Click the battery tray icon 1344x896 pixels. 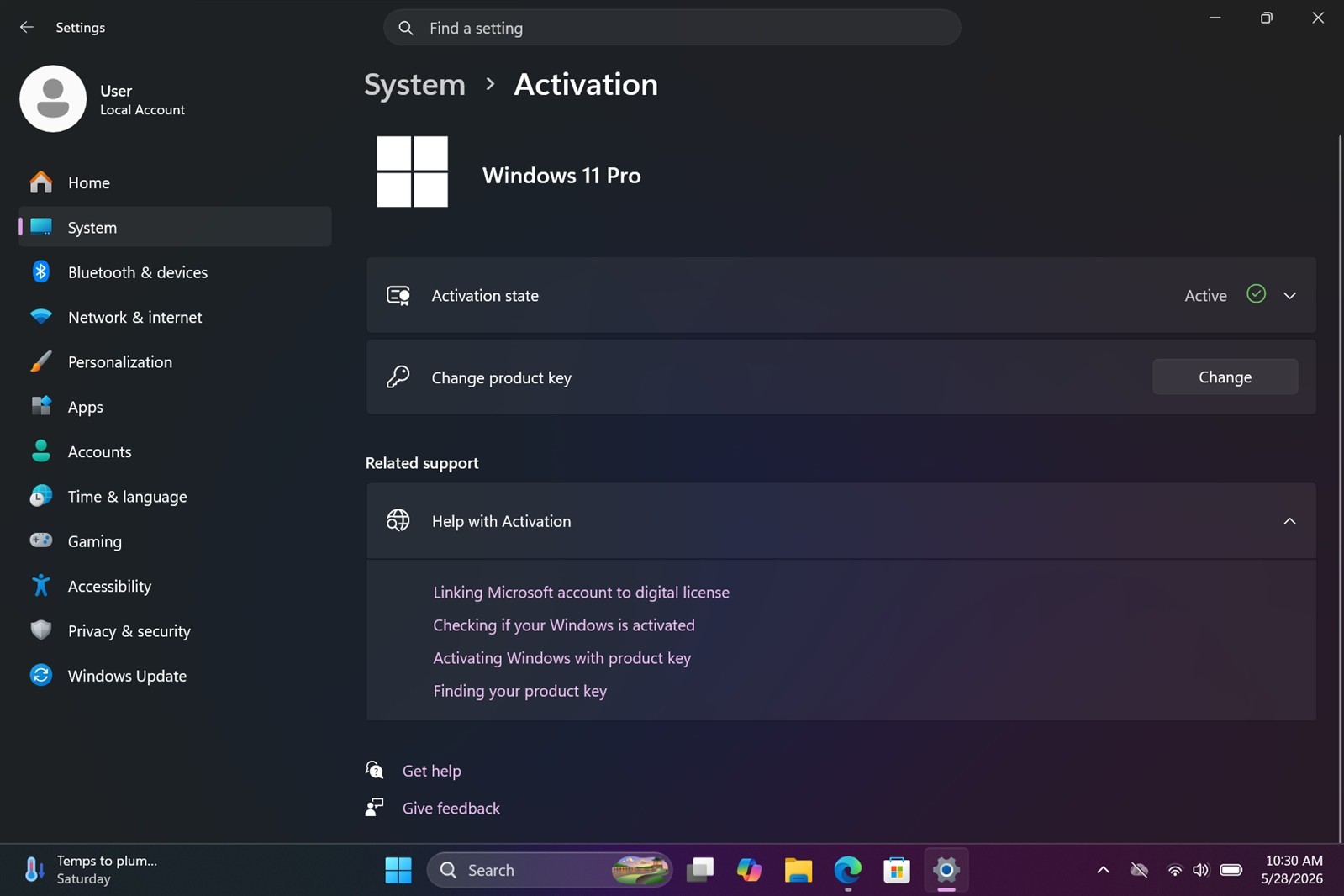(1231, 870)
